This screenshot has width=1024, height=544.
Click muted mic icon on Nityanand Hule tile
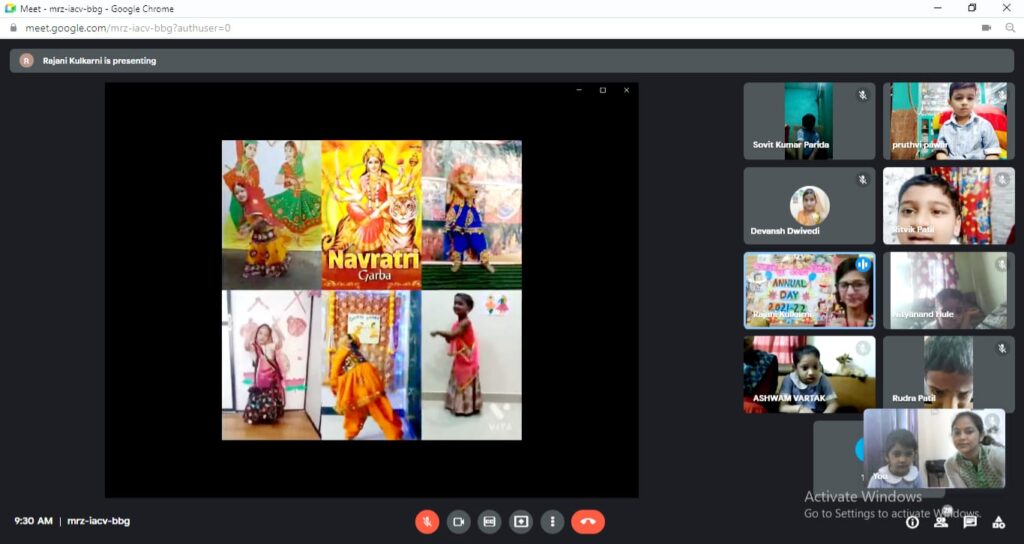[1002, 264]
